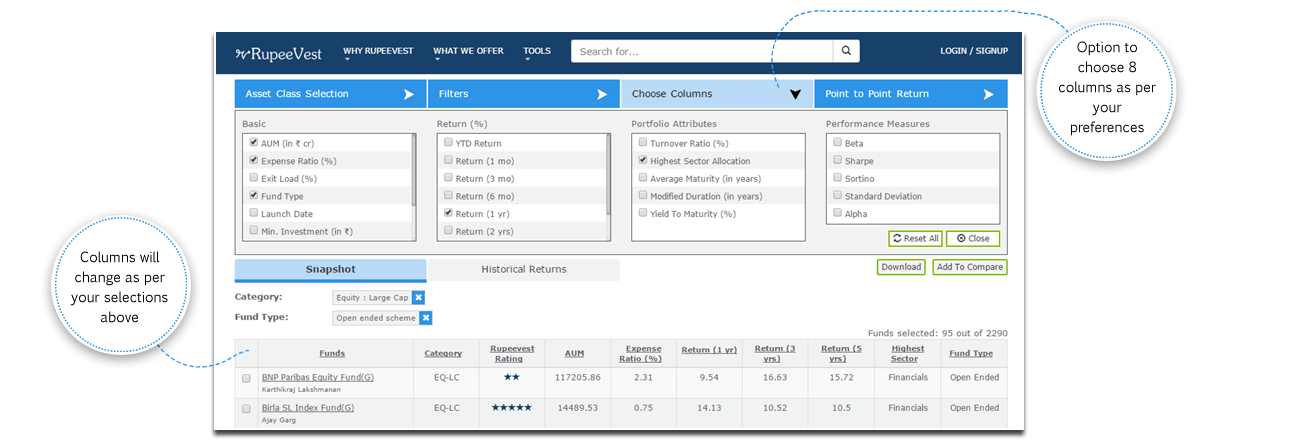1300x445 pixels.
Task: Click the Reset All button
Action: (x=915, y=239)
